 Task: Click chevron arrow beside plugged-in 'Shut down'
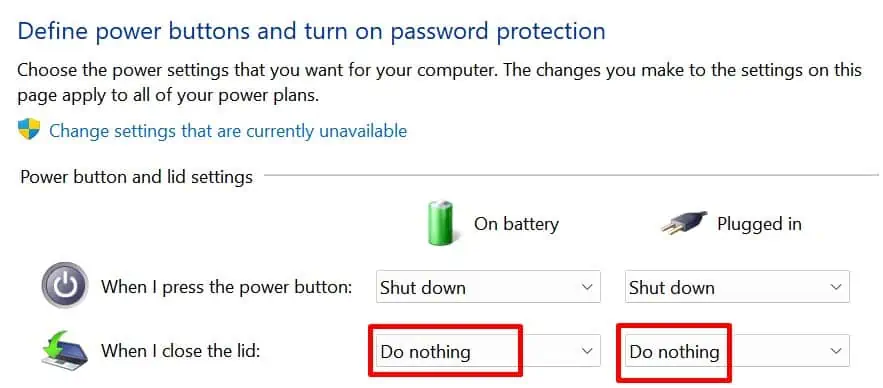click(x=836, y=287)
